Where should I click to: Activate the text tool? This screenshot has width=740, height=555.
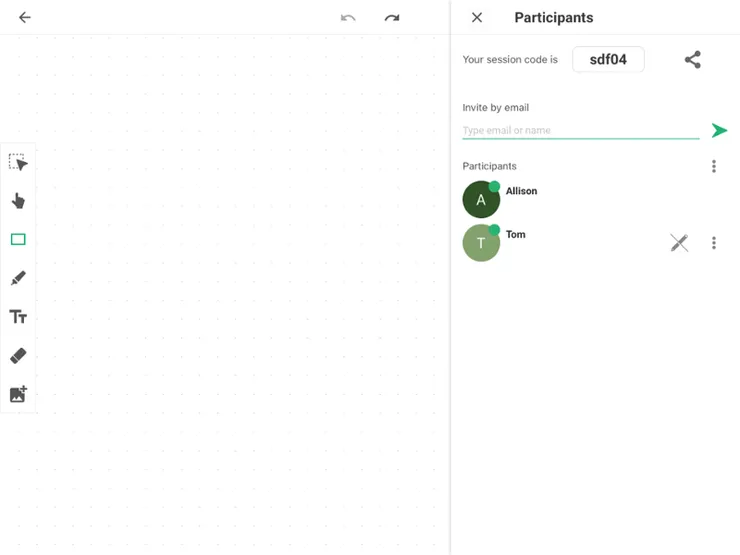point(18,317)
